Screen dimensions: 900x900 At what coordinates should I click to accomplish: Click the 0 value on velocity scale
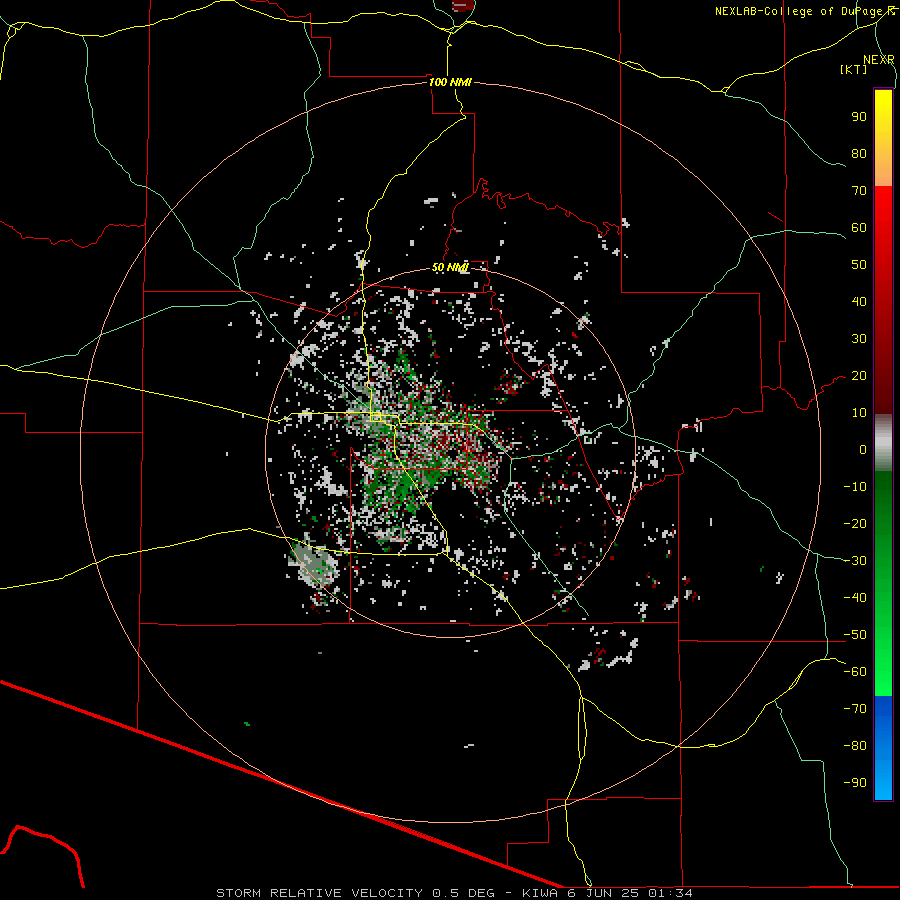point(863,449)
